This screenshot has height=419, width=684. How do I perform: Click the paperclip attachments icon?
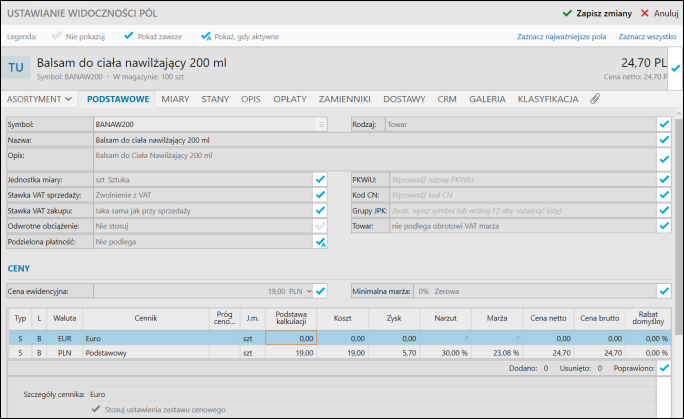coord(595,99)
